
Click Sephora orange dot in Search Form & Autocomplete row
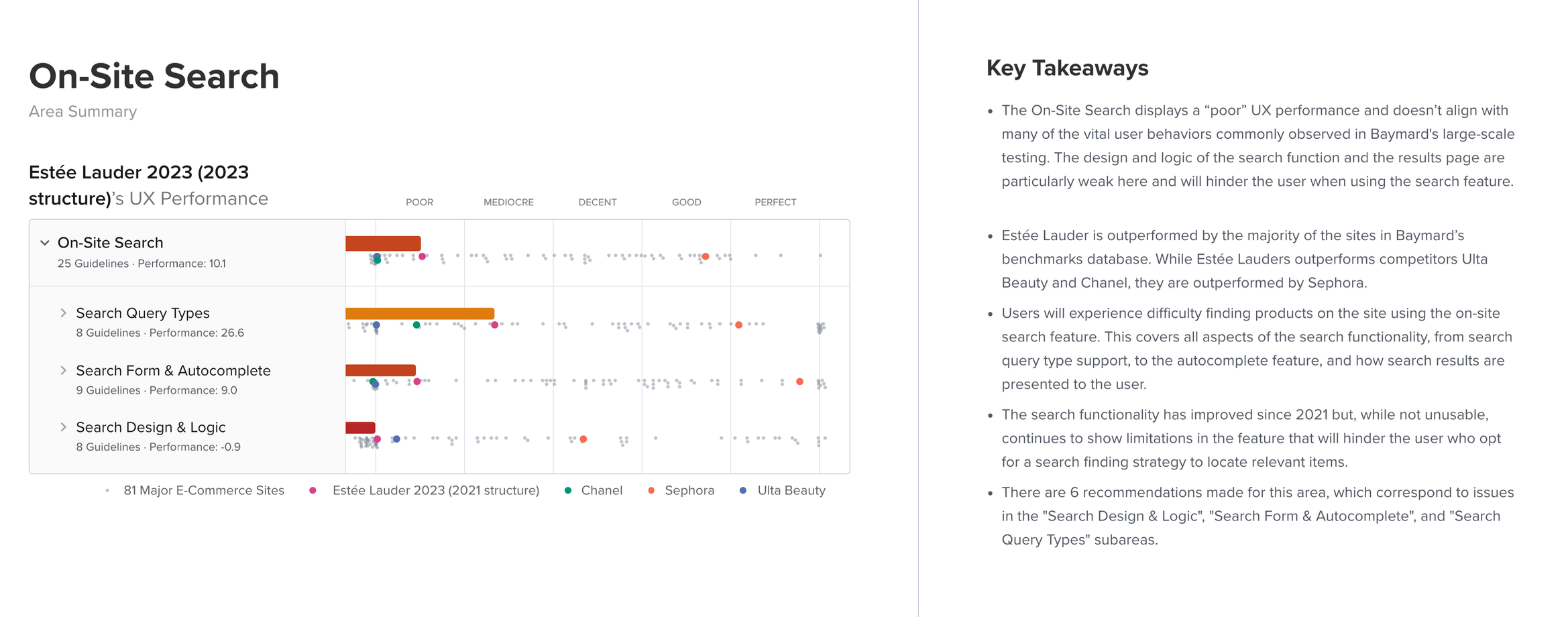tap(799, 382)
